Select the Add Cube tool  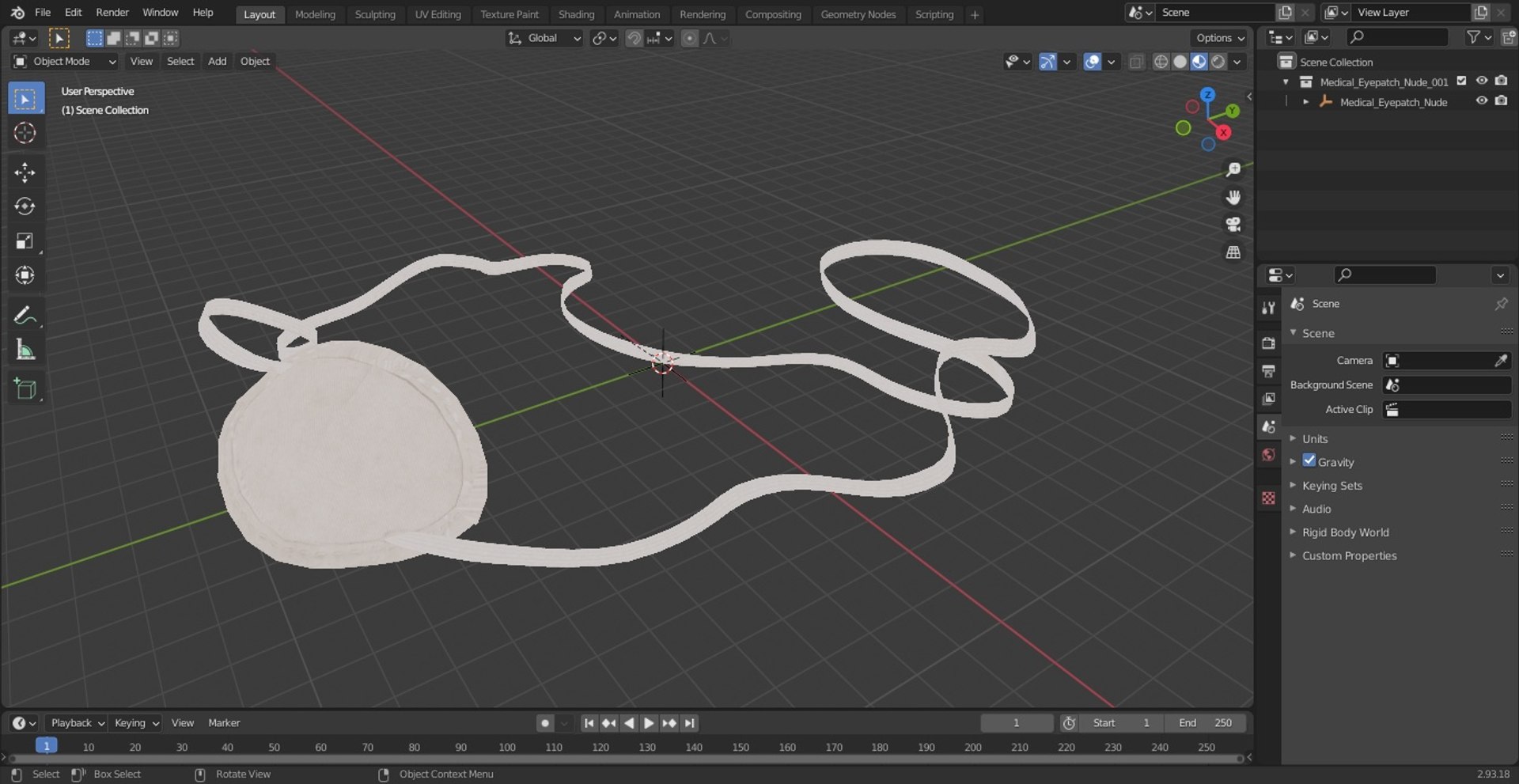pos(25,389)
